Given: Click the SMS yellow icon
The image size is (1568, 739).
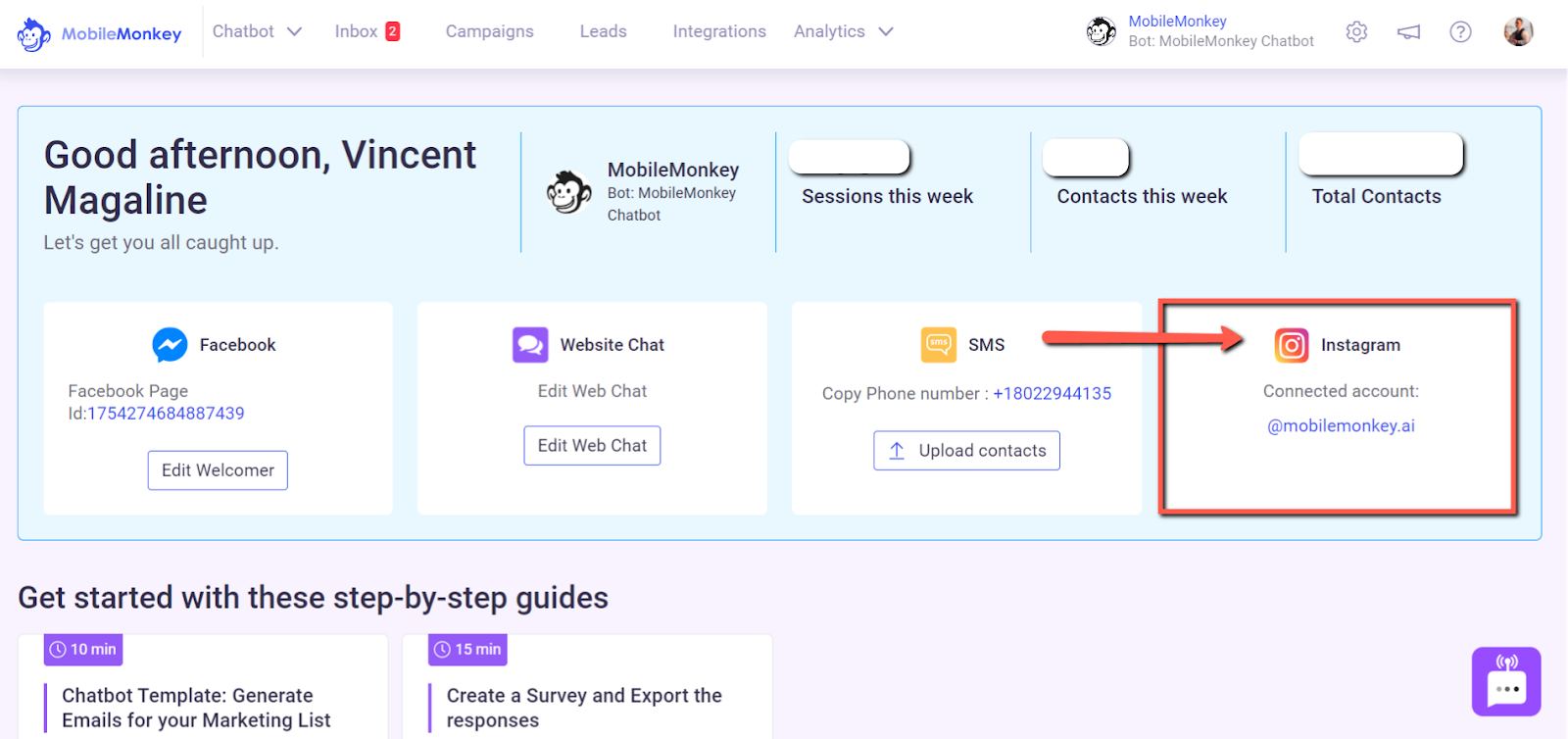Looking at the screenshot, I should (938, 345).
